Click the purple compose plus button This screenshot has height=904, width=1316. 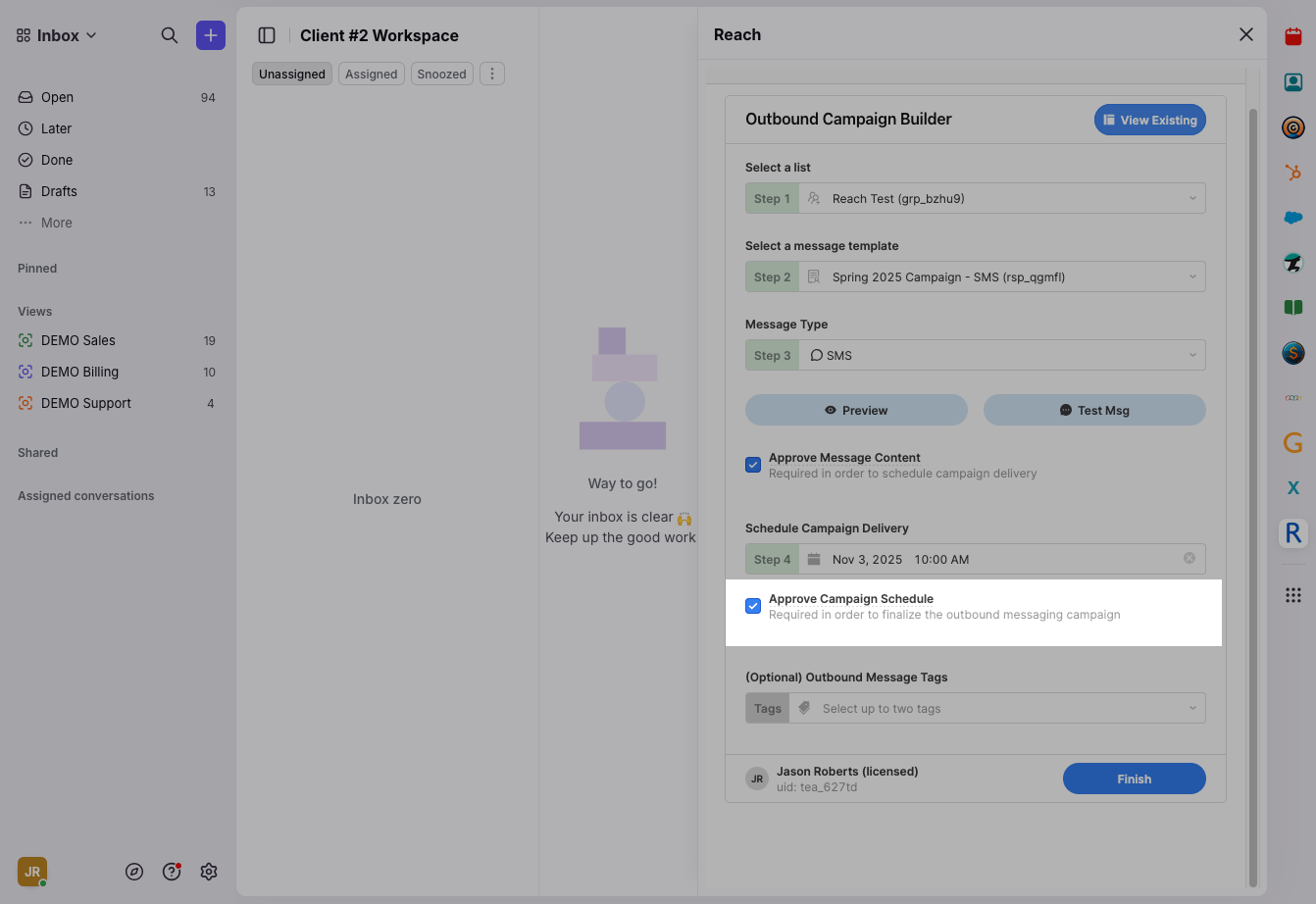211,35
